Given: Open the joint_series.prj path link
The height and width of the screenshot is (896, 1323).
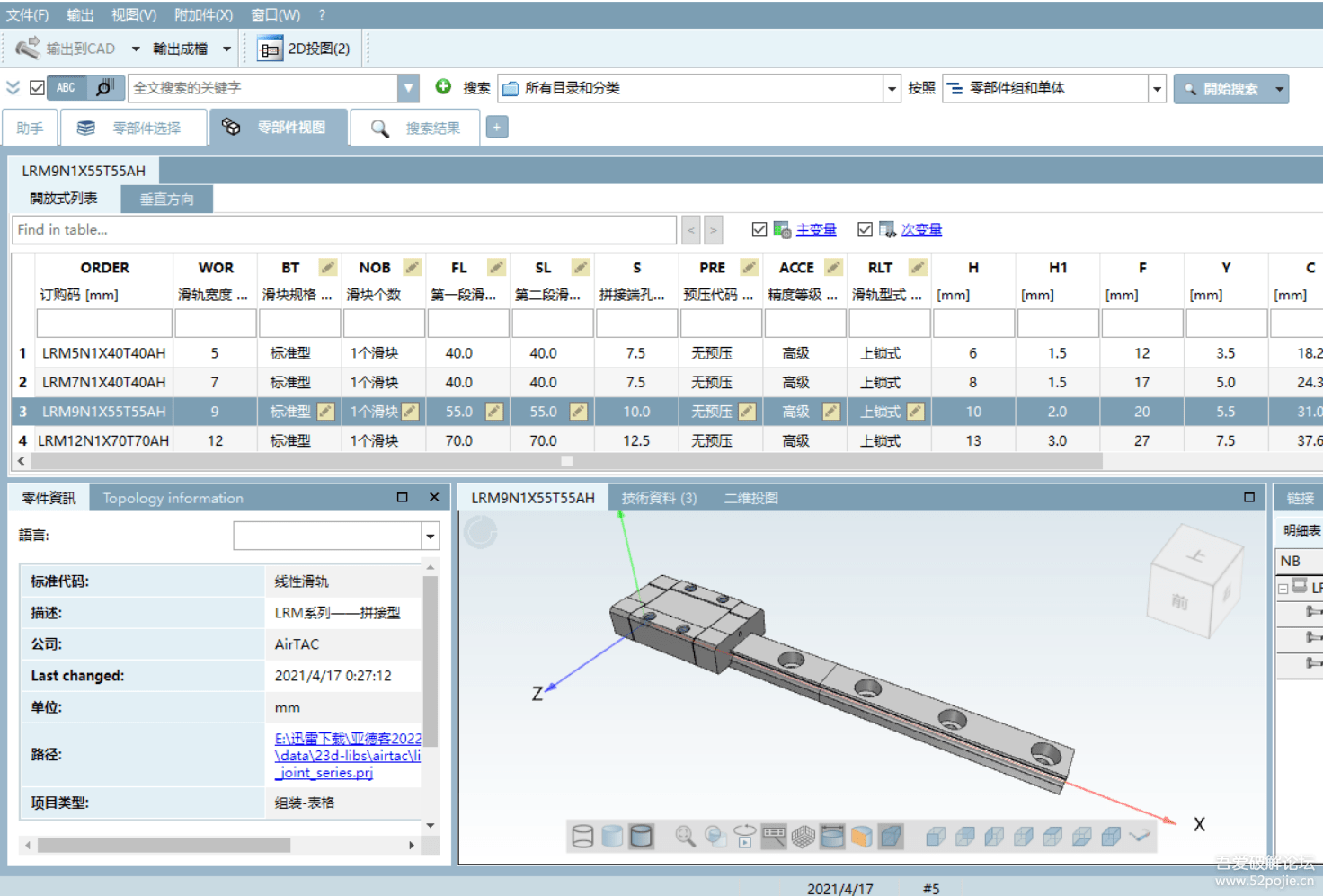Looking at the screenshot, I should (x=325, y=773).
